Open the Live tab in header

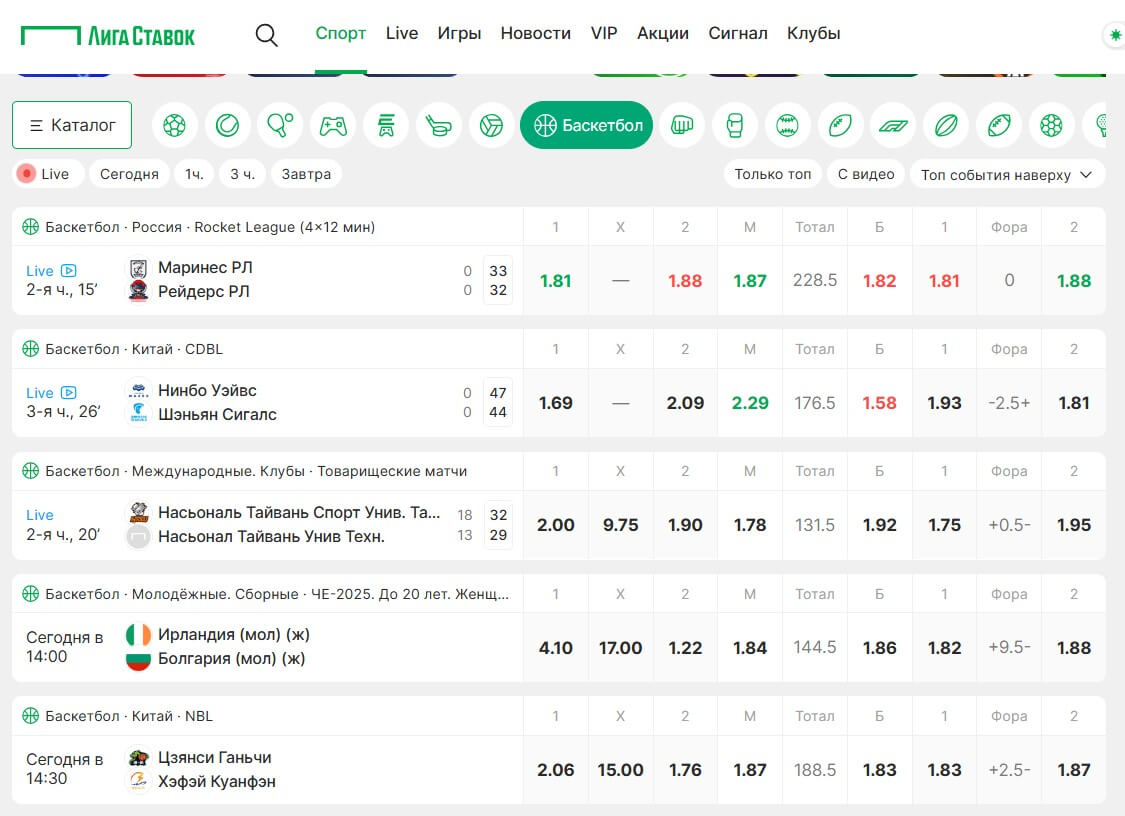pos(402,33)
